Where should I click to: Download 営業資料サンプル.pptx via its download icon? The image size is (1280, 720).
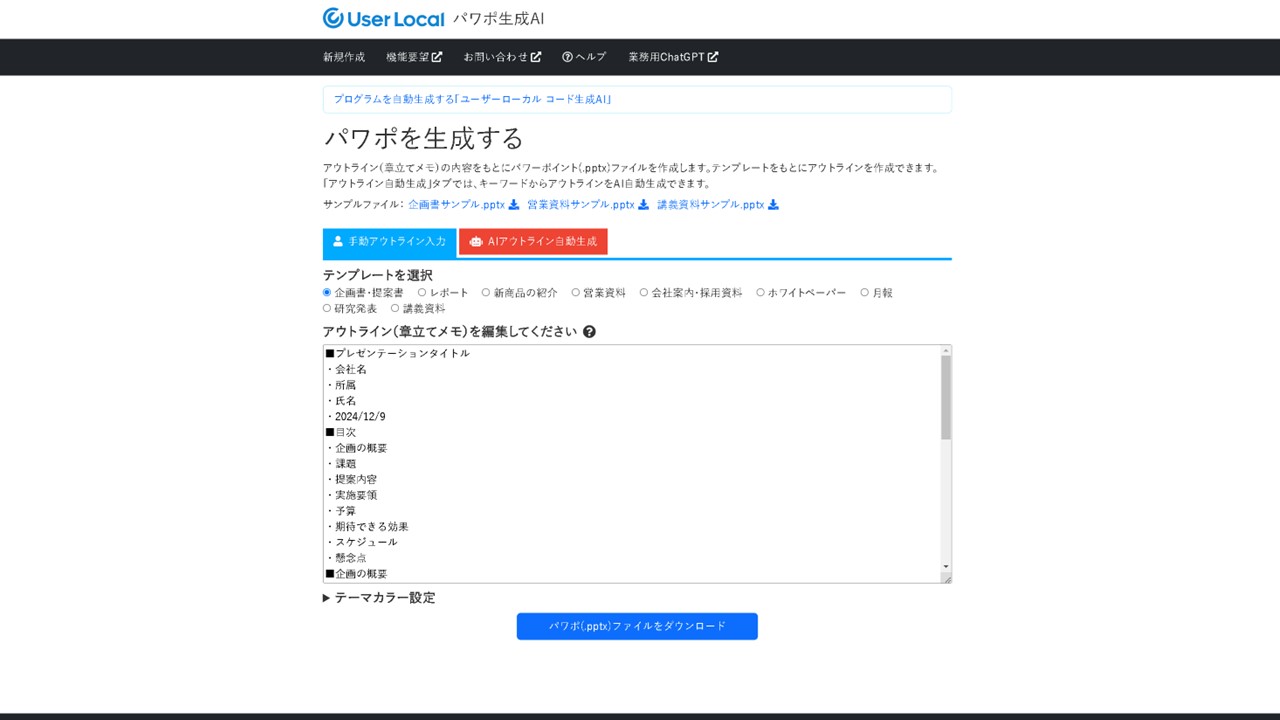[x=643, y=204]
